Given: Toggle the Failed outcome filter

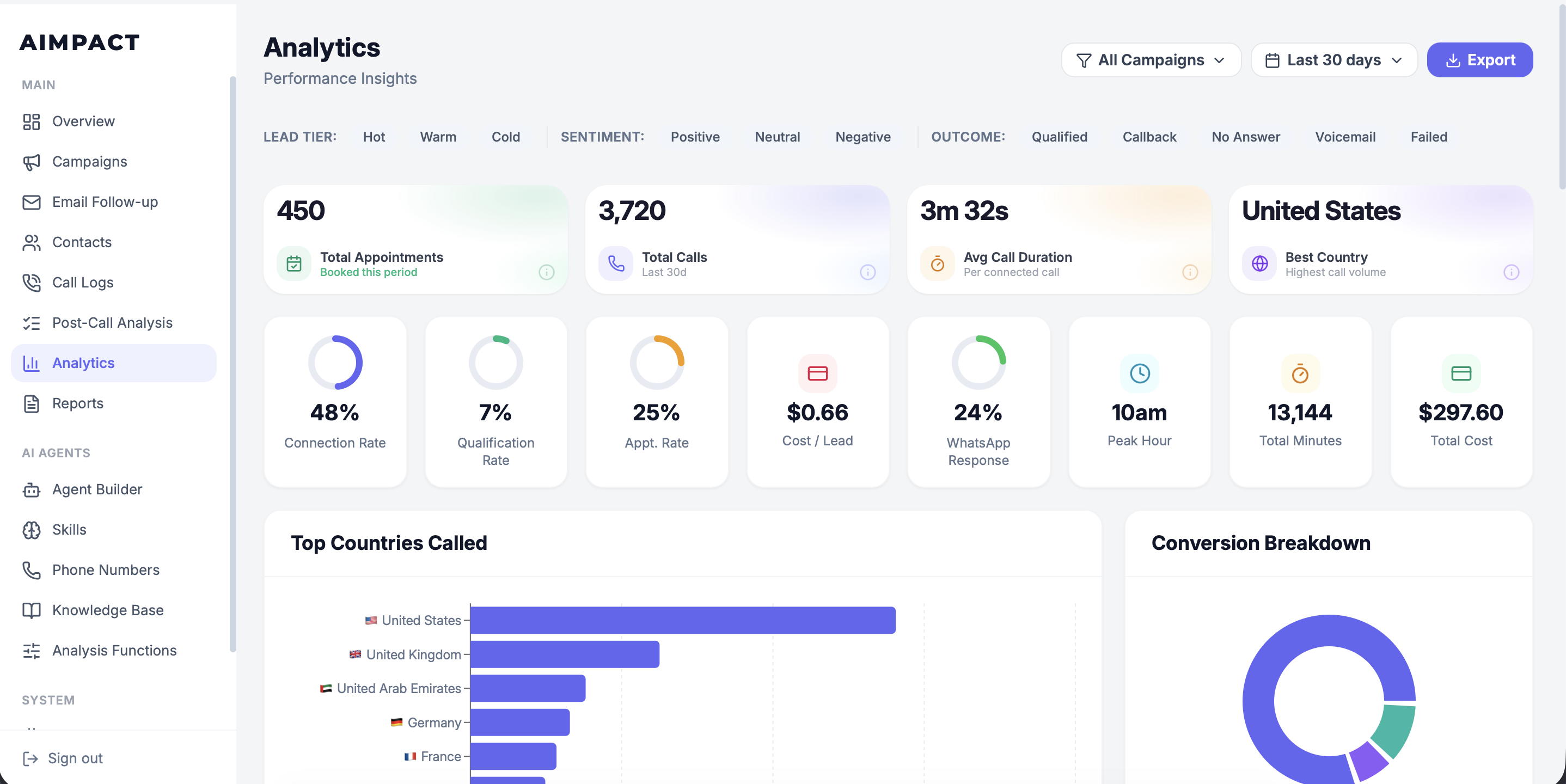Looking at the screenshot, I should click(1429, 137).
